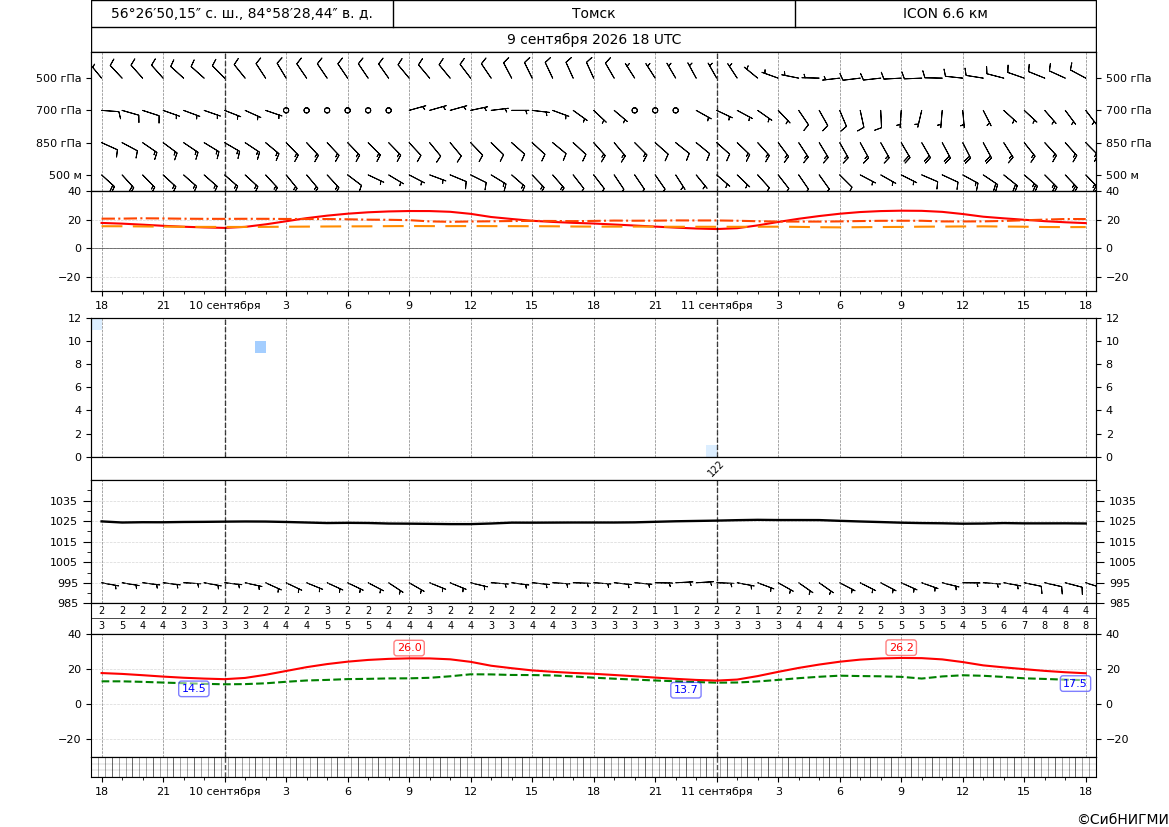Click the 10 сентября label on bottom axis
1169x827 pixels.
(224, 791)
